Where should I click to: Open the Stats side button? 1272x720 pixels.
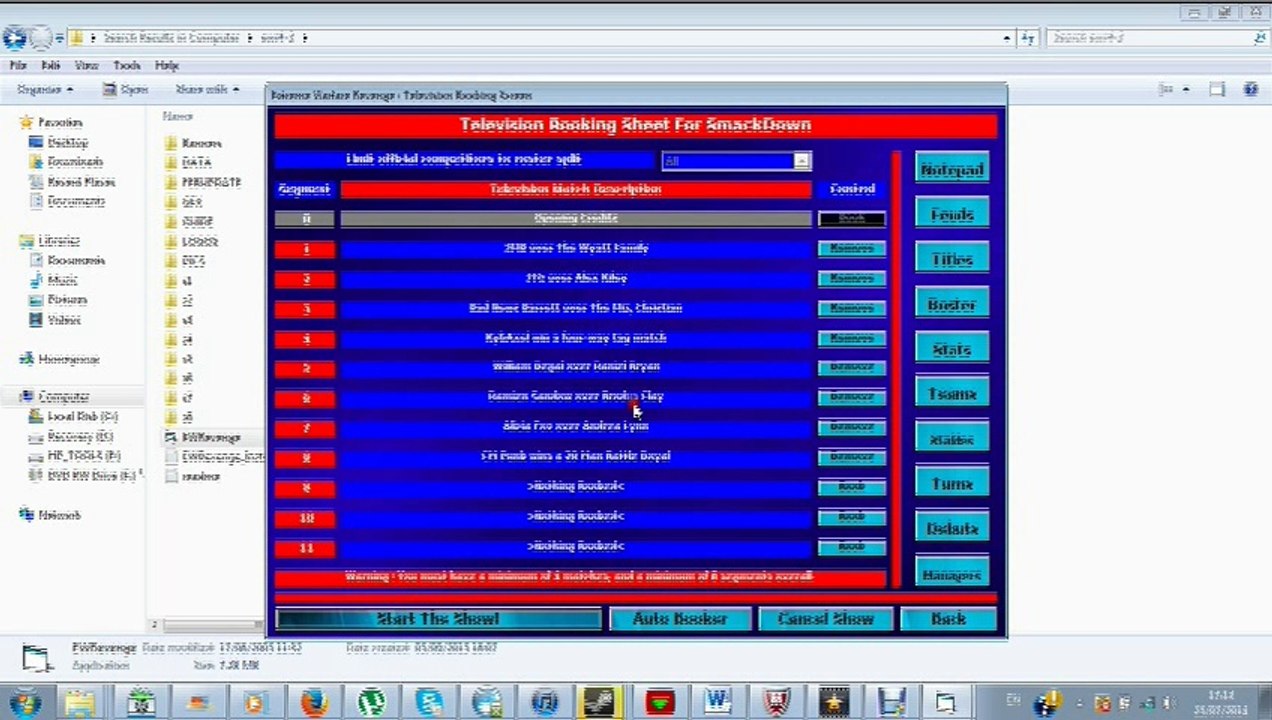[x=951, y=349]
